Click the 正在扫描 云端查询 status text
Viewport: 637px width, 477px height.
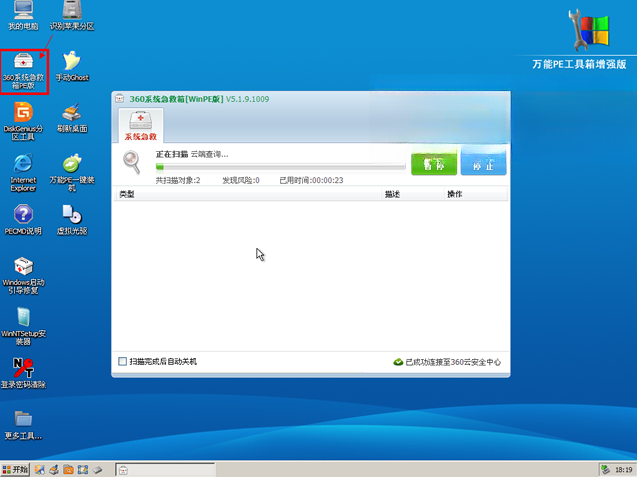[192, 154]
